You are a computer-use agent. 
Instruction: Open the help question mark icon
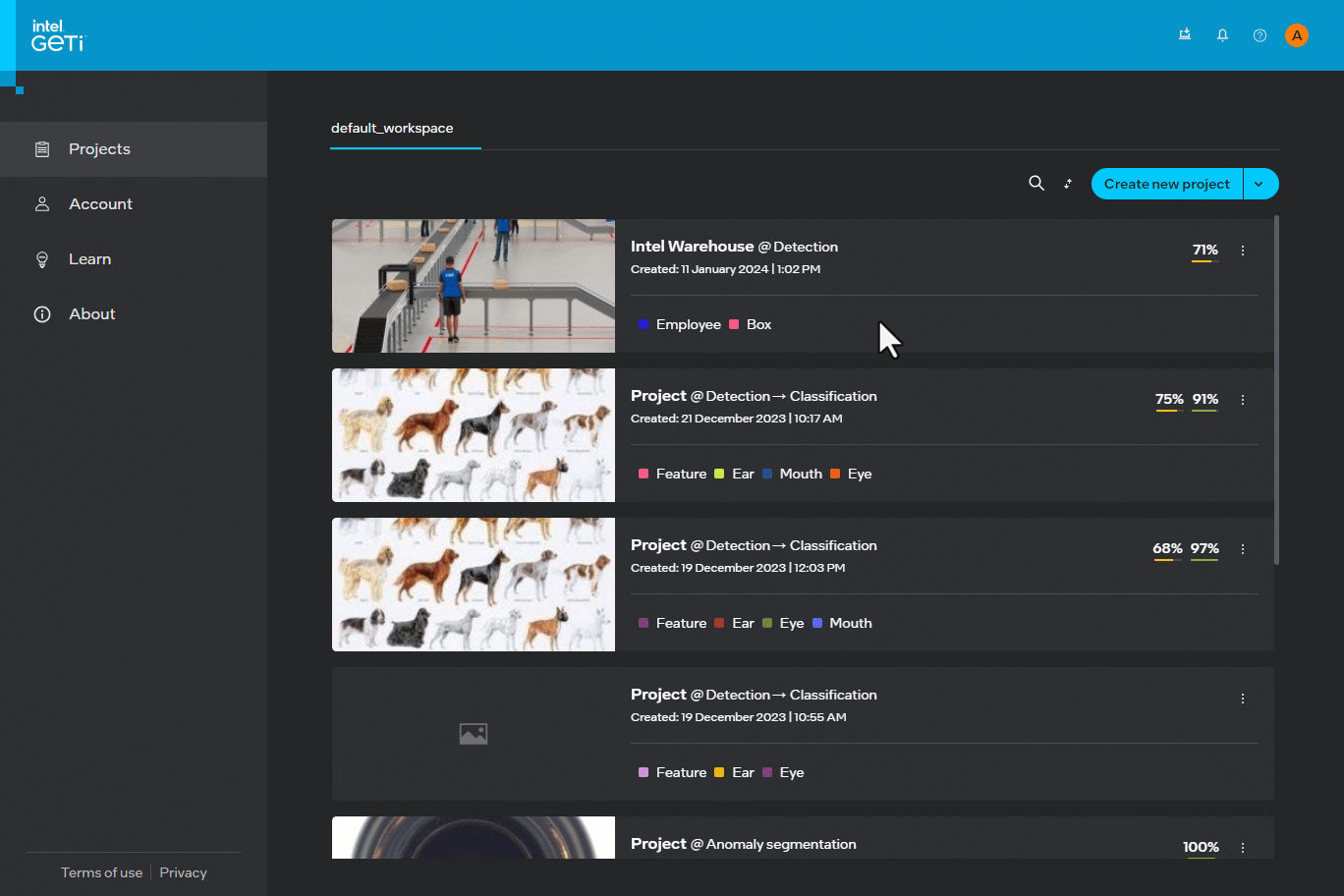[1260, 35]
